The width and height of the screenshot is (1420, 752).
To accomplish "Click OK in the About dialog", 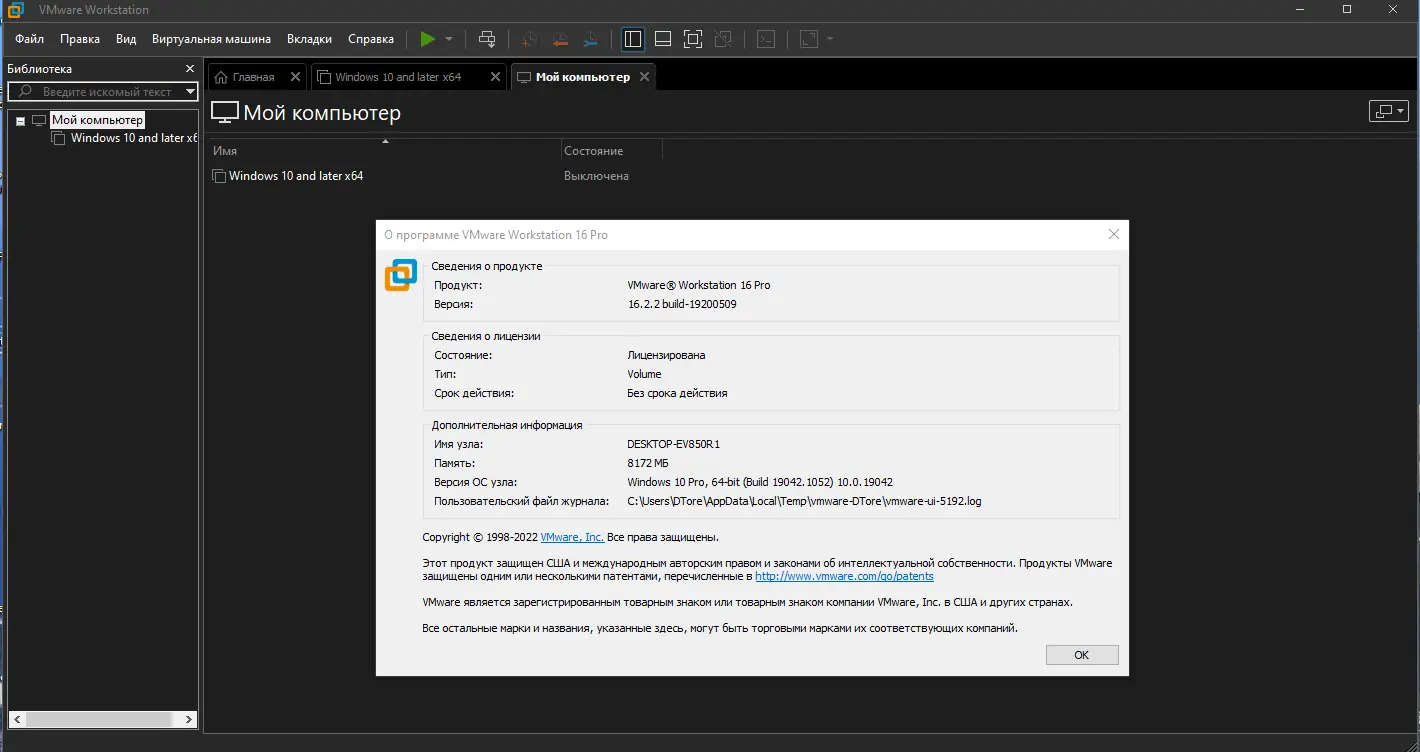I will (x=1082, y=655).
